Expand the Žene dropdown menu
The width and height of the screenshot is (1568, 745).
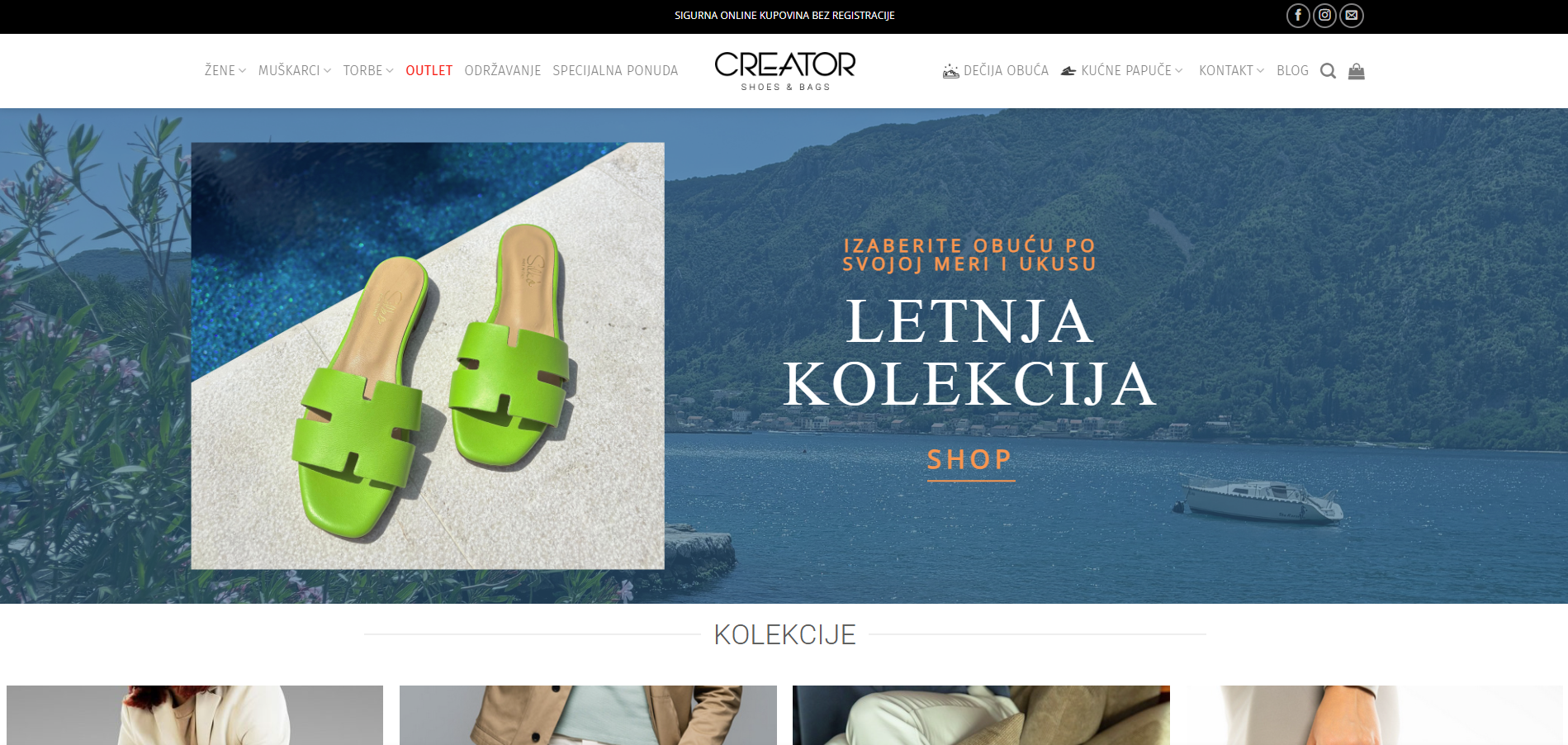225,71
